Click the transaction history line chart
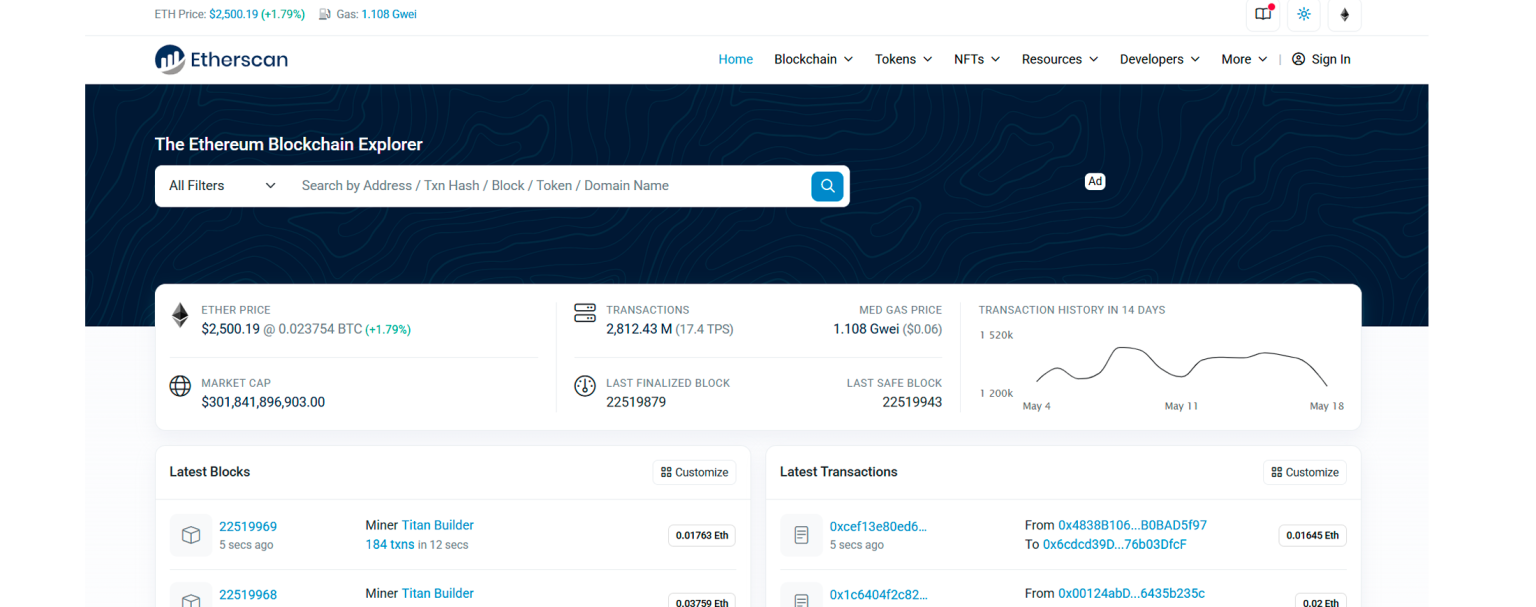 click(1182, 367)
